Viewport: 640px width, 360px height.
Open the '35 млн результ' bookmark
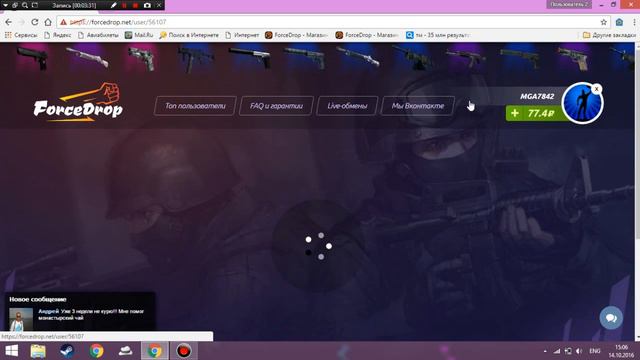click(x=438, y=36)
